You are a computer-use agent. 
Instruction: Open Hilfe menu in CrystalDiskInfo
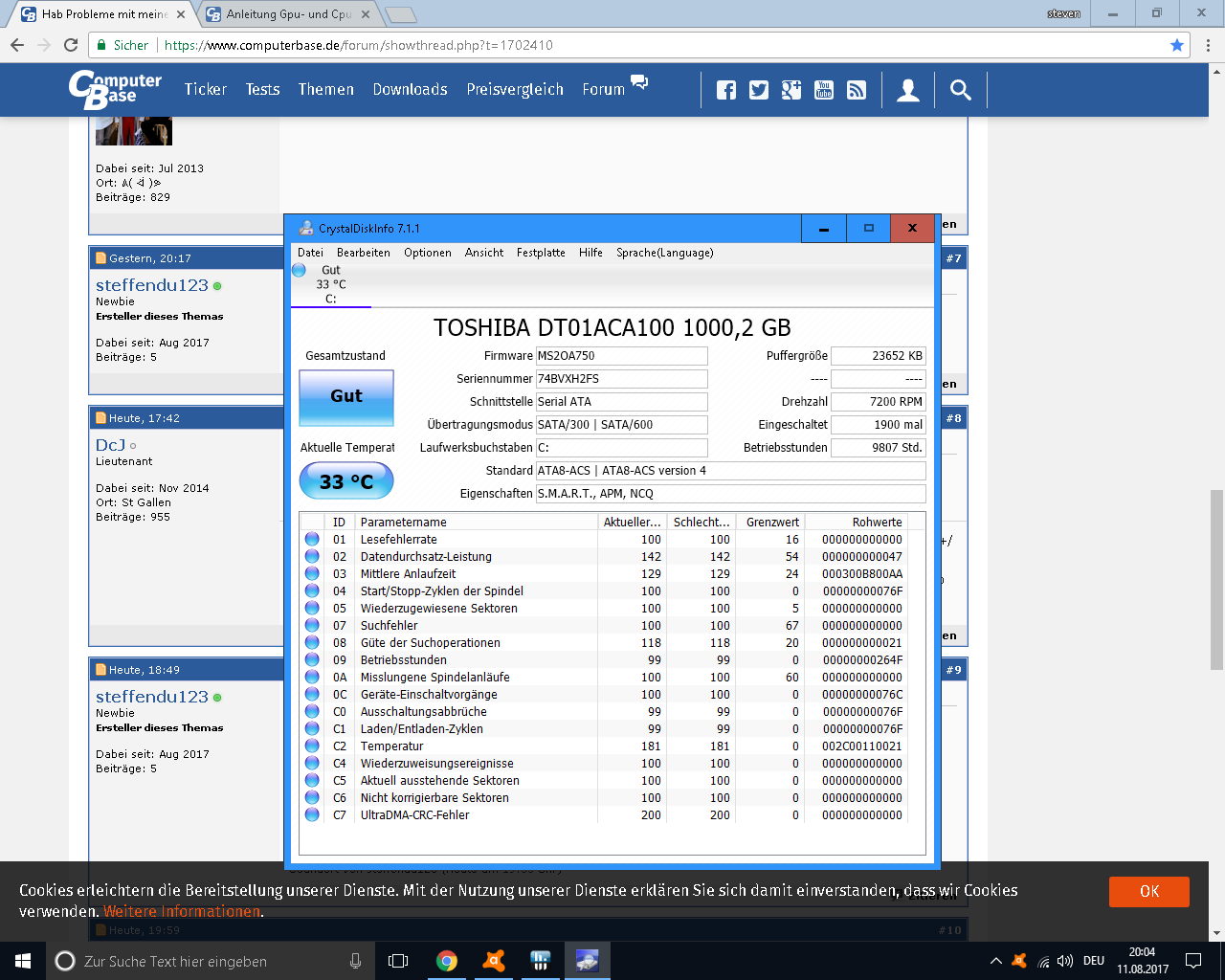(x=590, y=253)
